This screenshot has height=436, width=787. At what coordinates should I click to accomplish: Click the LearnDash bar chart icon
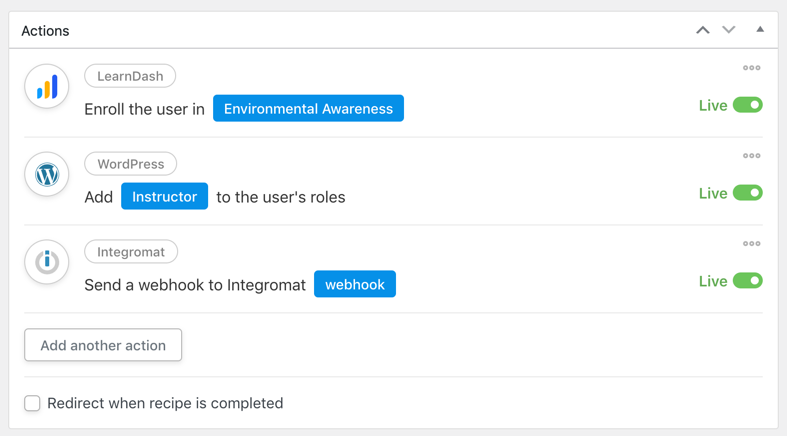click(47, 87)
